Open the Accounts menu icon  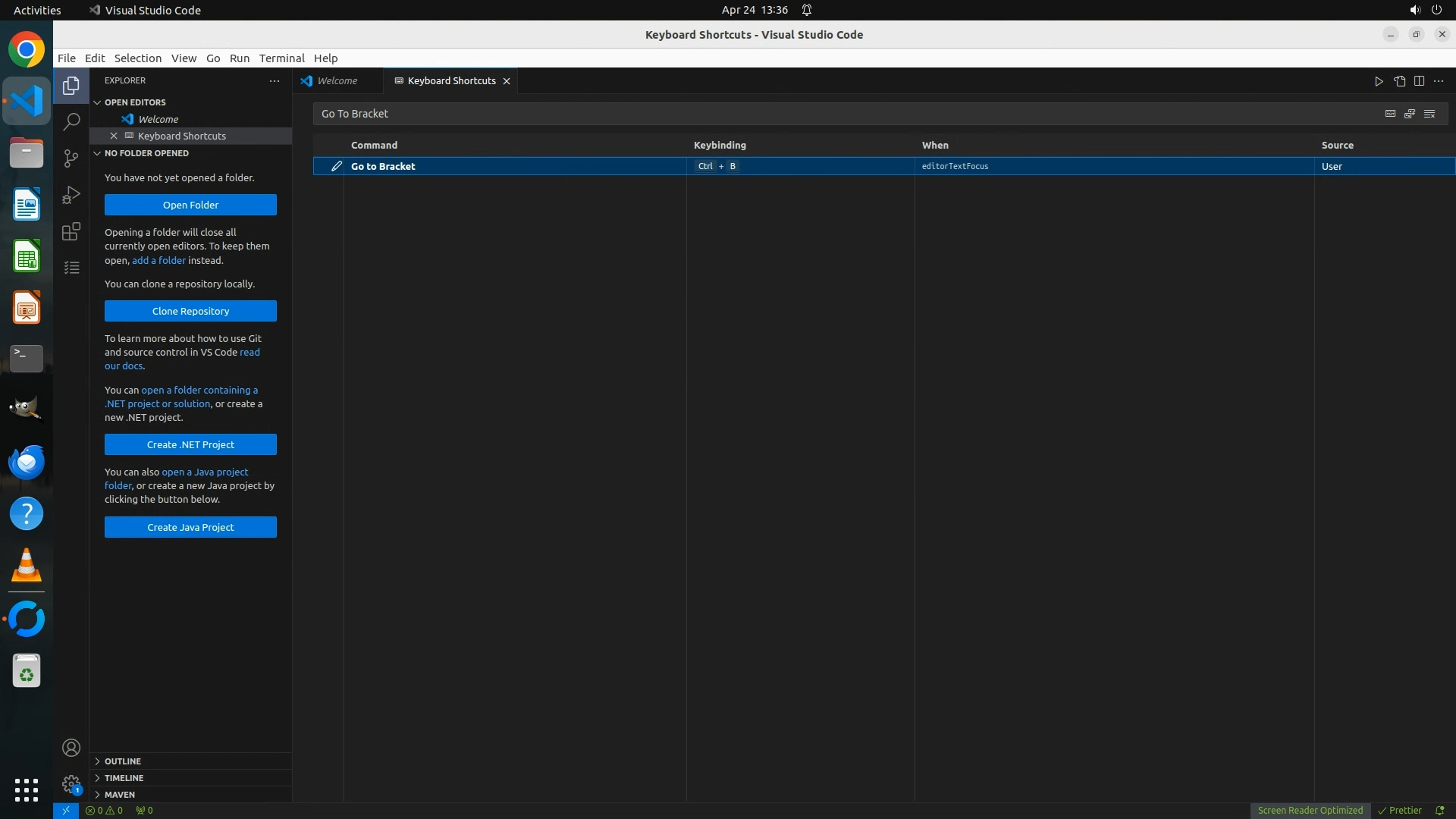[71, 748]
